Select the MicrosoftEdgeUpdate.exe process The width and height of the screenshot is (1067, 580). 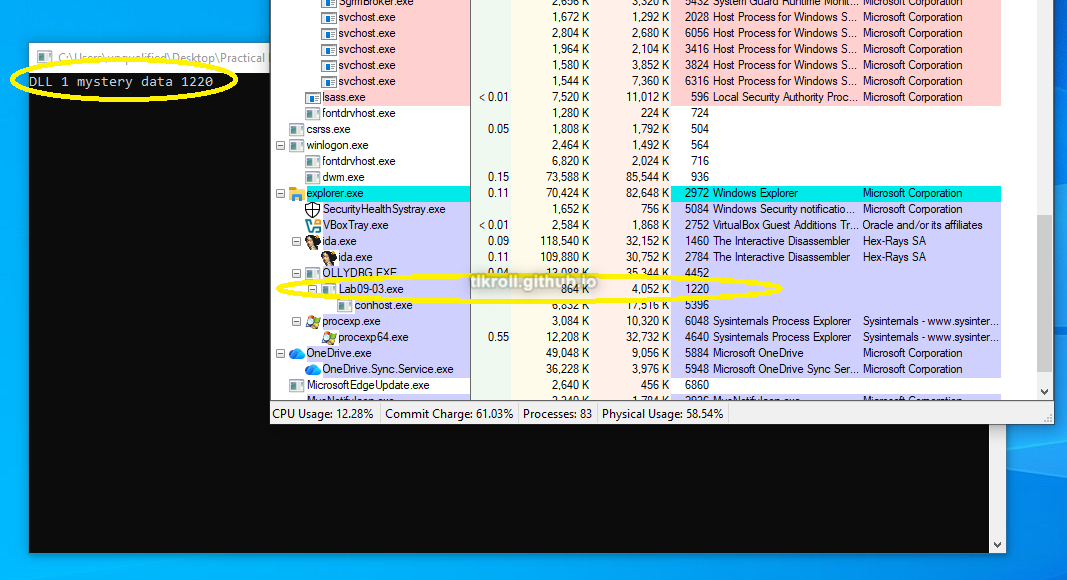point(367,385)
